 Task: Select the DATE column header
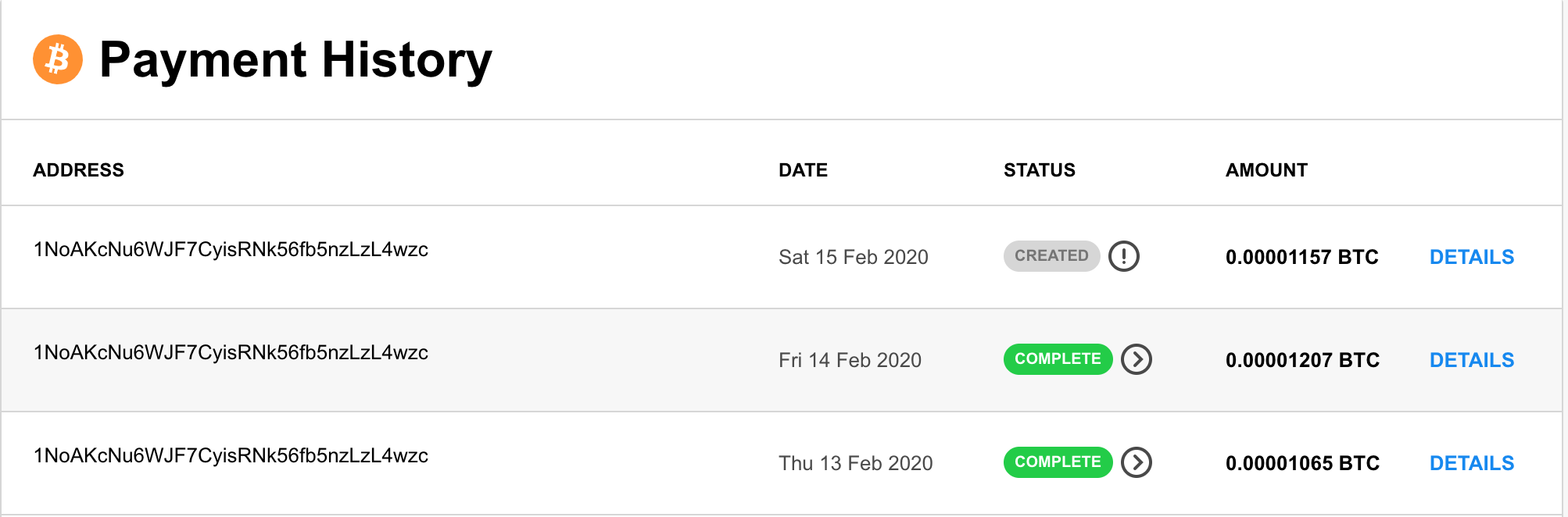point(803,170)
